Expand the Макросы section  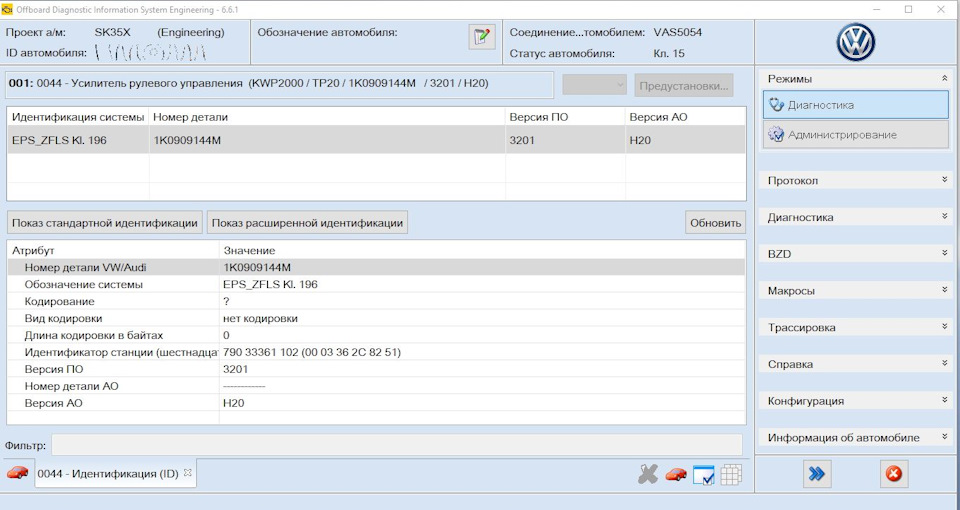point(945,290)
